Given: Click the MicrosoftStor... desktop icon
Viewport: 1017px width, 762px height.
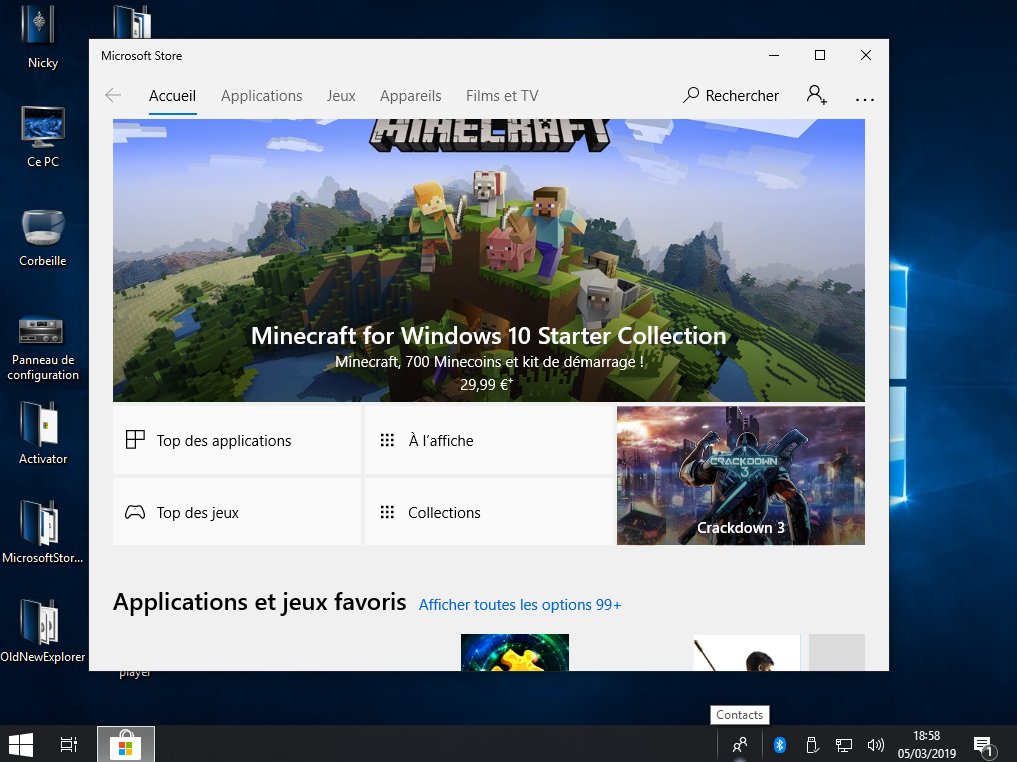Looking at the screenshot, I should click(x=43, y=532).
